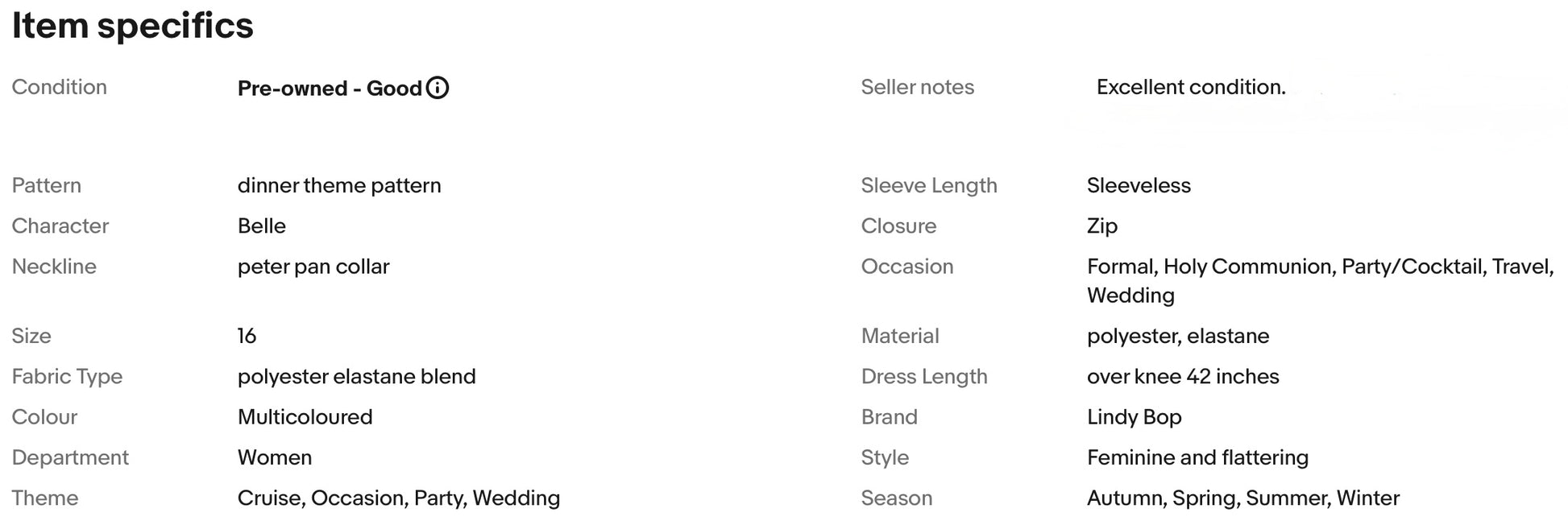Viewport: 1568px width, 529px height.
Task: Click the Belle character value
Action: pyautogui.click(x=262, y=226)
